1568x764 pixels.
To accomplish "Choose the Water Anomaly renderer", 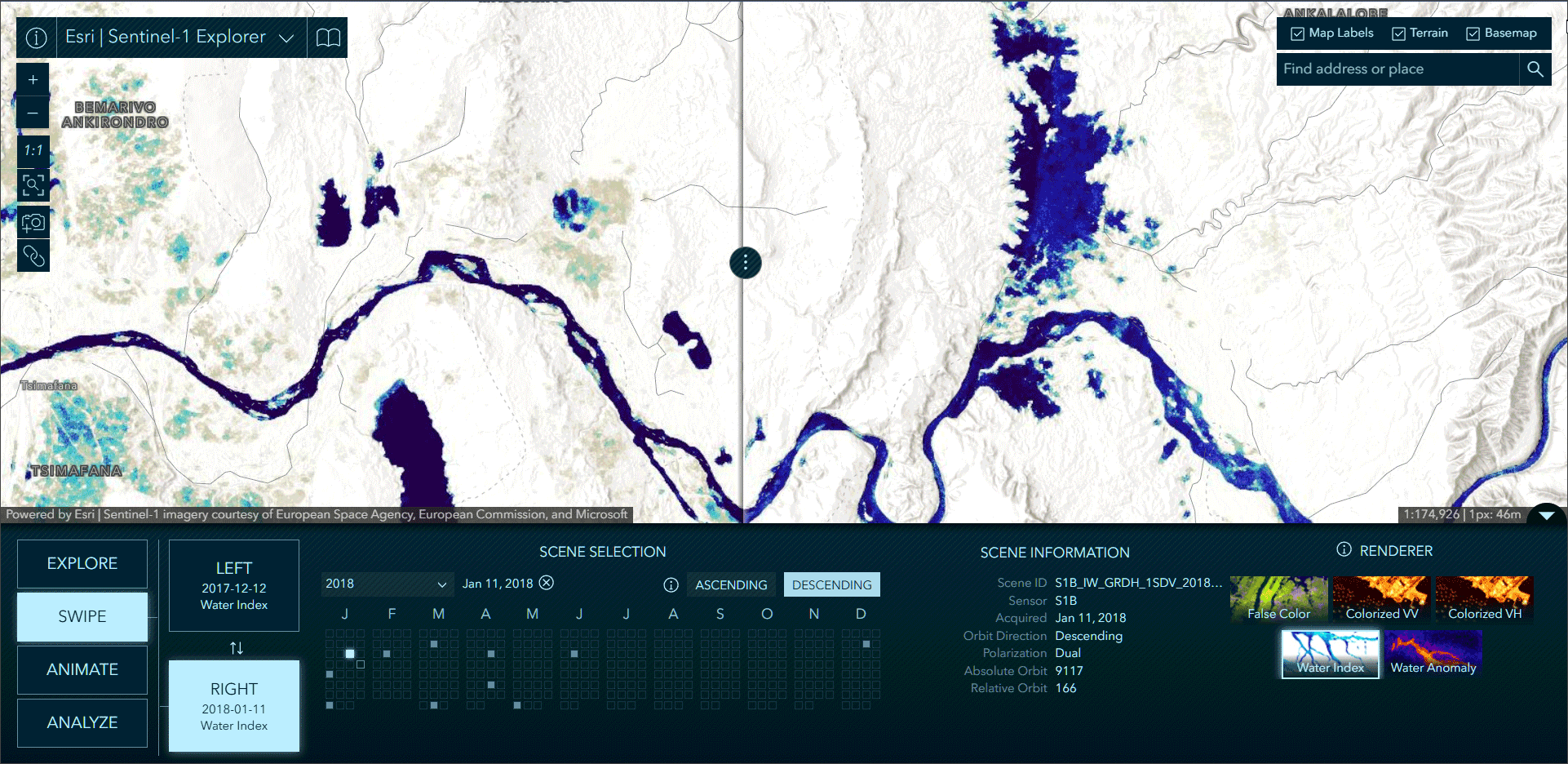I will pos(1433,653).
